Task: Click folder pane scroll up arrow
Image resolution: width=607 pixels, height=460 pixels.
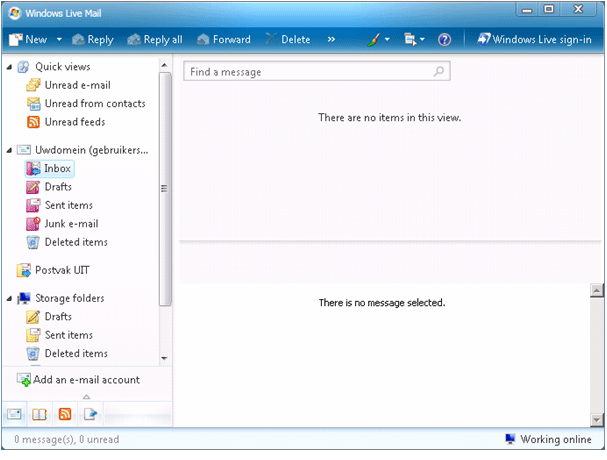Action: [164, 65]
